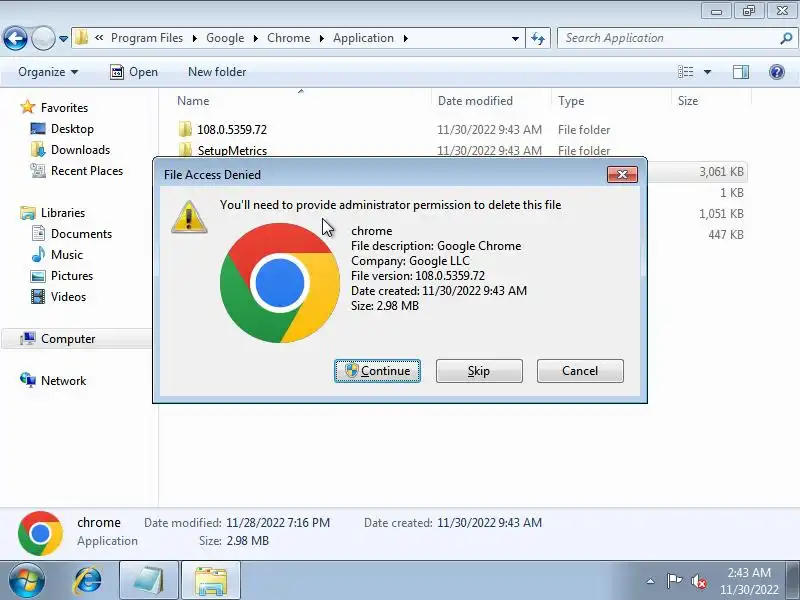This screenshot has width=800, height=600.
Task: Open the Notepad taskbar item
Action: [148, 581]
